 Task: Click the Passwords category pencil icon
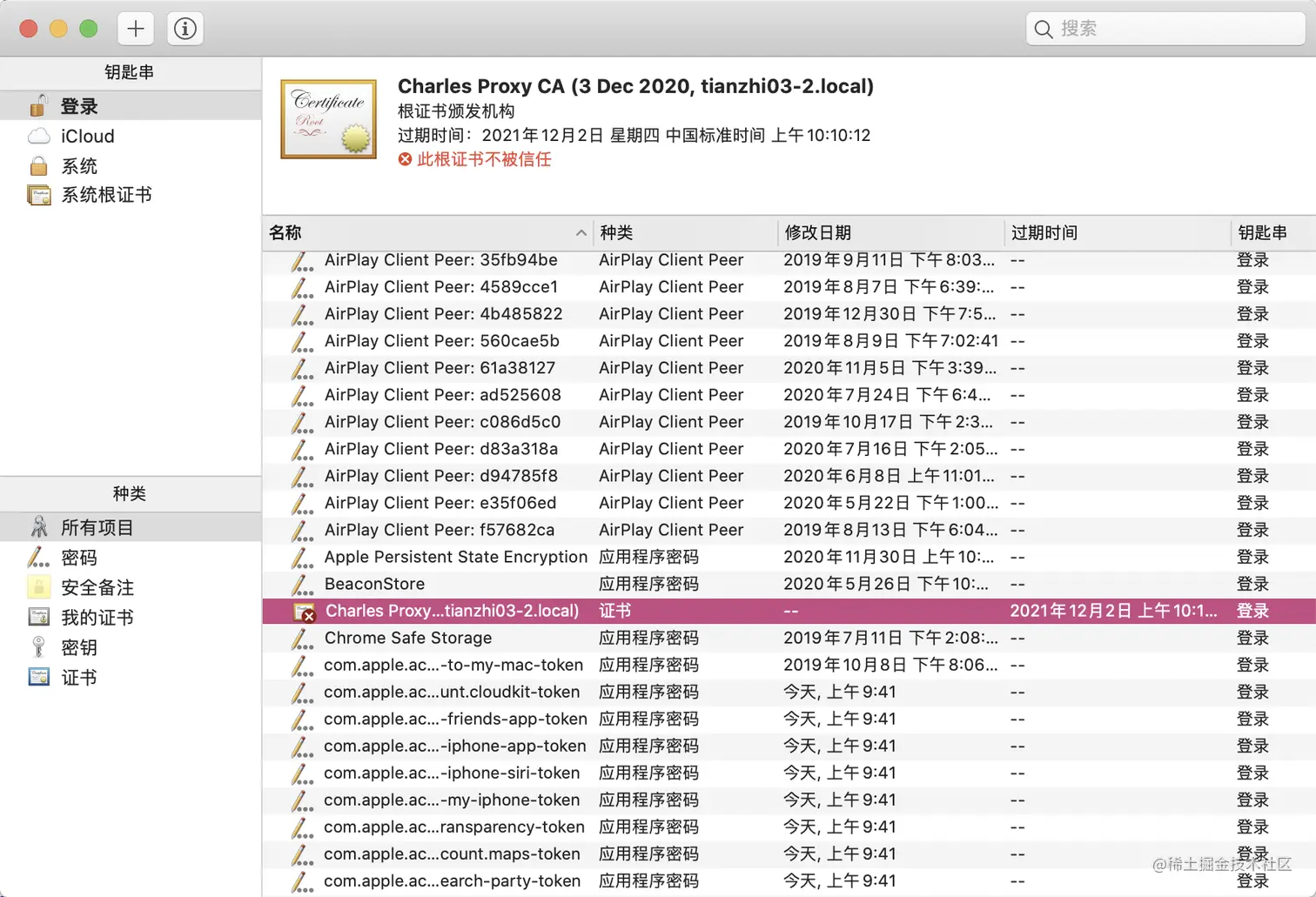(38, 557)
